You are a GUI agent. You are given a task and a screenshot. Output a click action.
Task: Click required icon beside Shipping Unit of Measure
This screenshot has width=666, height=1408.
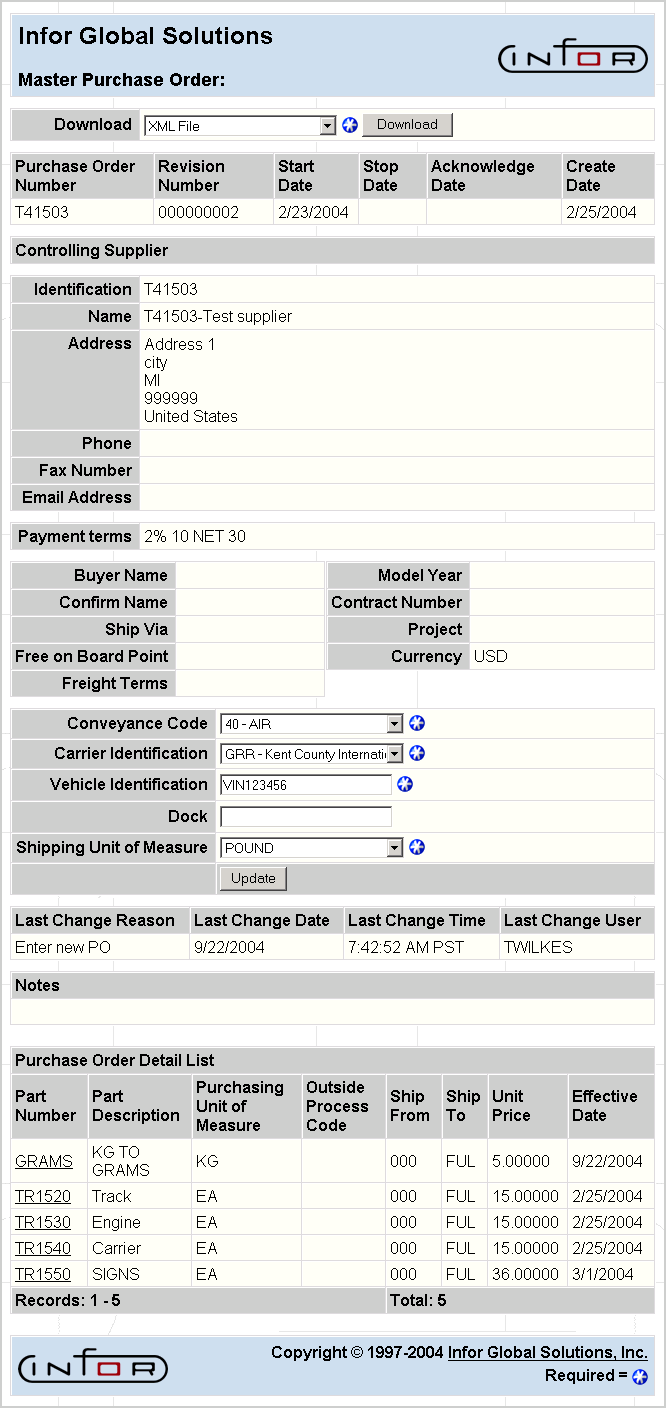pos(418,848)
